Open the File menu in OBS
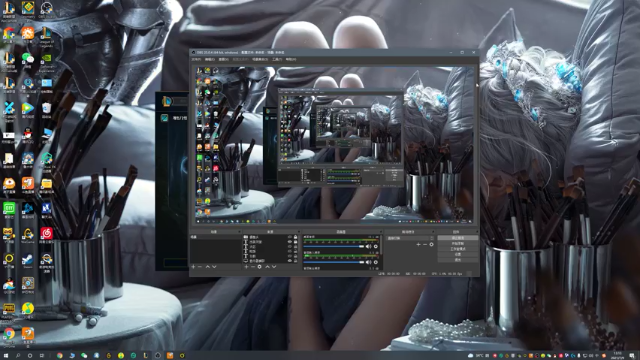Screen dimensions: 640x360 click(196, 60)
